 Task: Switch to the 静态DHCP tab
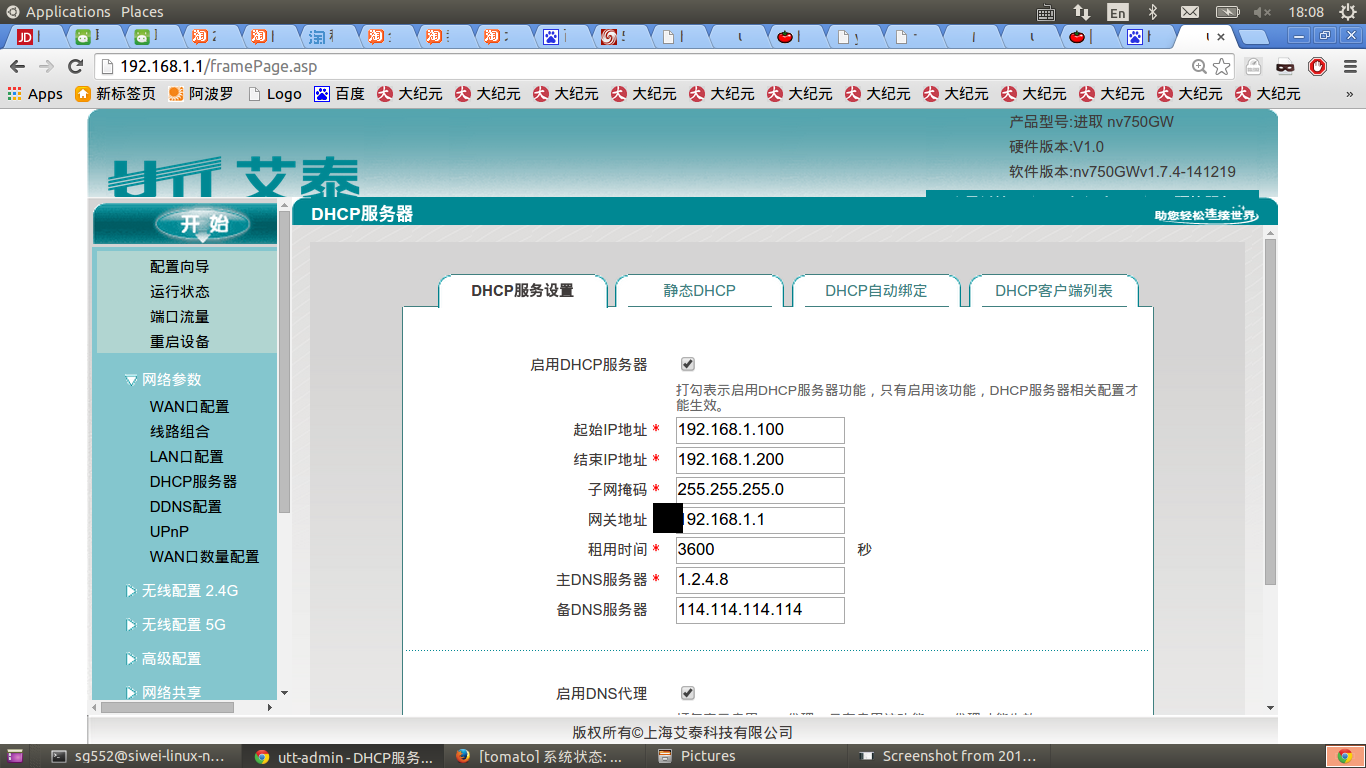(700, 291)
